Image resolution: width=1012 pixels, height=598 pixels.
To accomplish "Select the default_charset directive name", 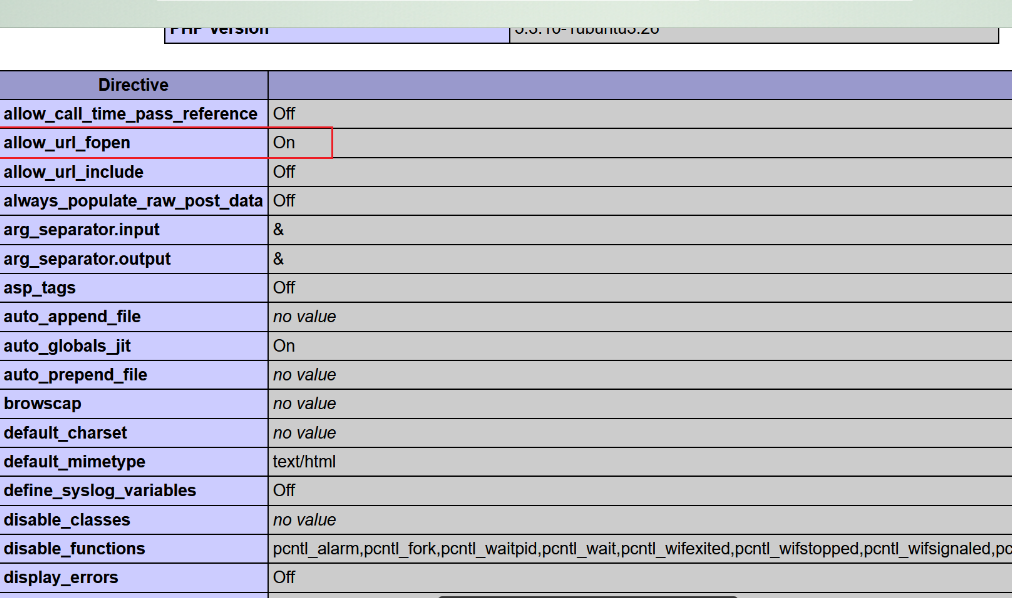I will [x=65, y=433].
